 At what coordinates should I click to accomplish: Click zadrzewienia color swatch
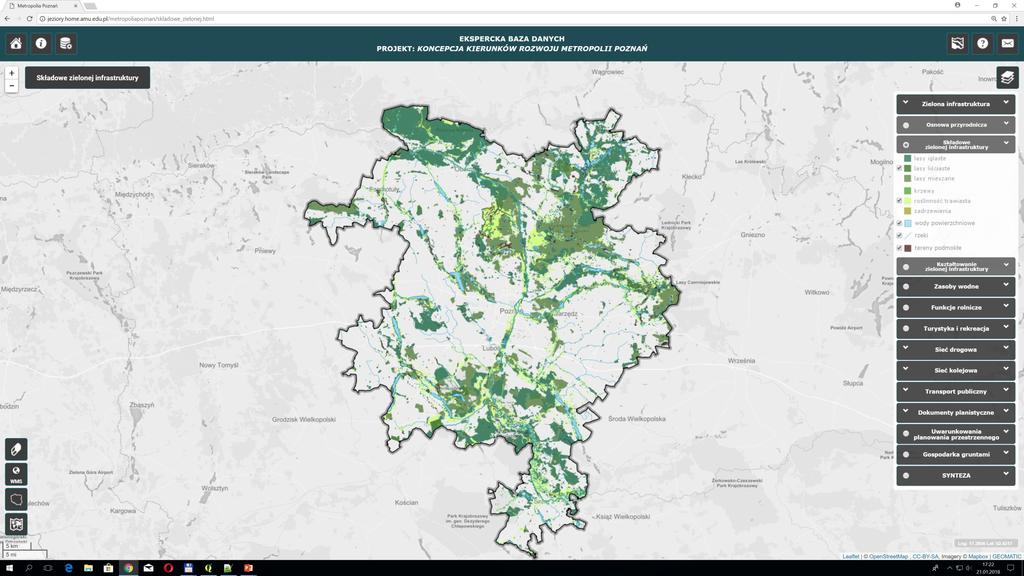click(908, 211)
